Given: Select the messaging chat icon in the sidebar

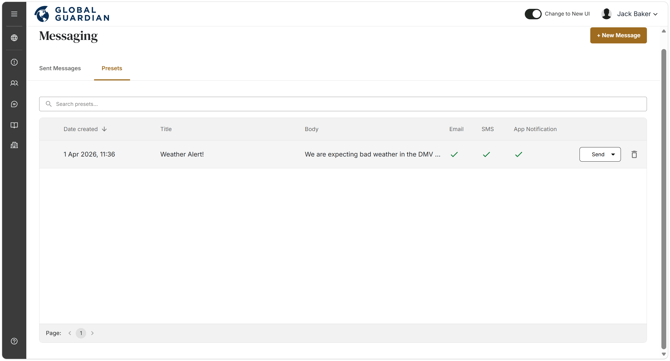Looking at the screenshot, I should [14, 104].
